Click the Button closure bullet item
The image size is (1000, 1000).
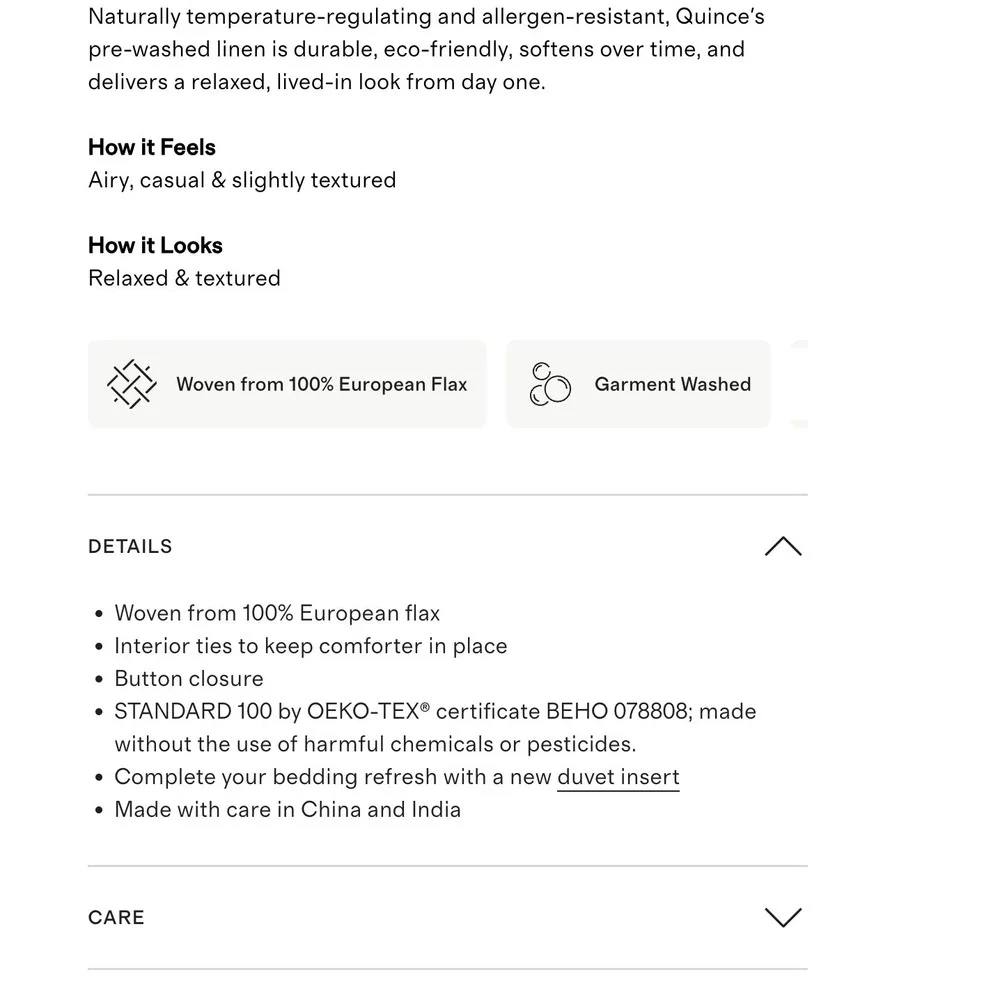coord(189,679)
